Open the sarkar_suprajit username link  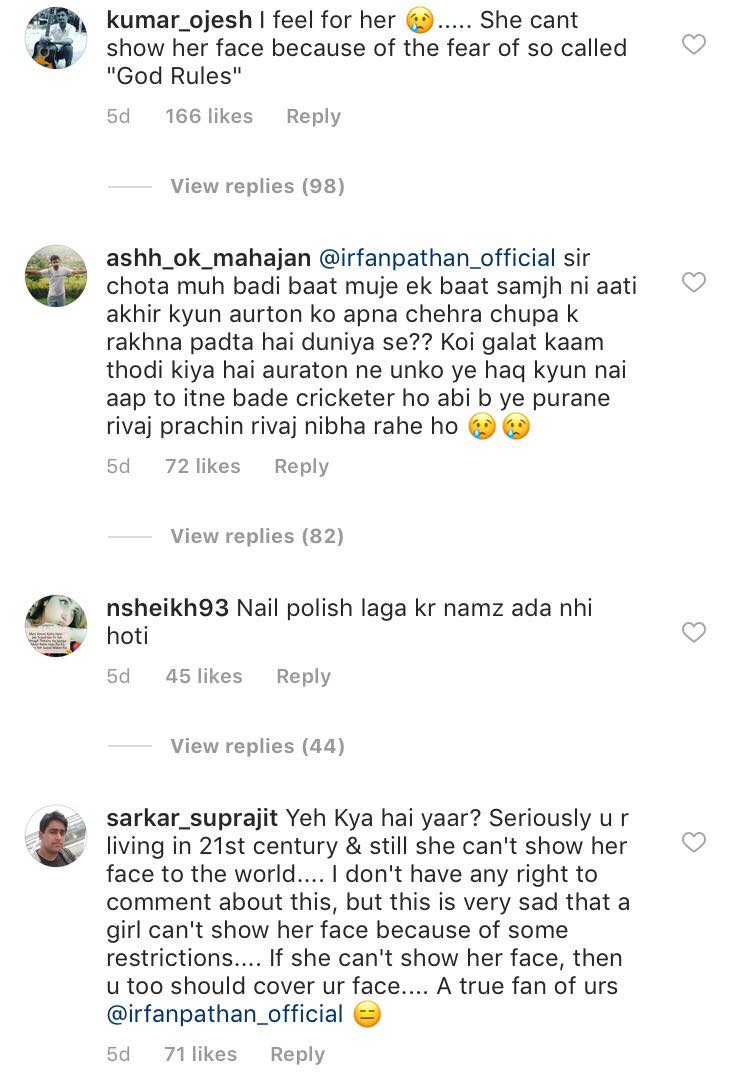190,817
